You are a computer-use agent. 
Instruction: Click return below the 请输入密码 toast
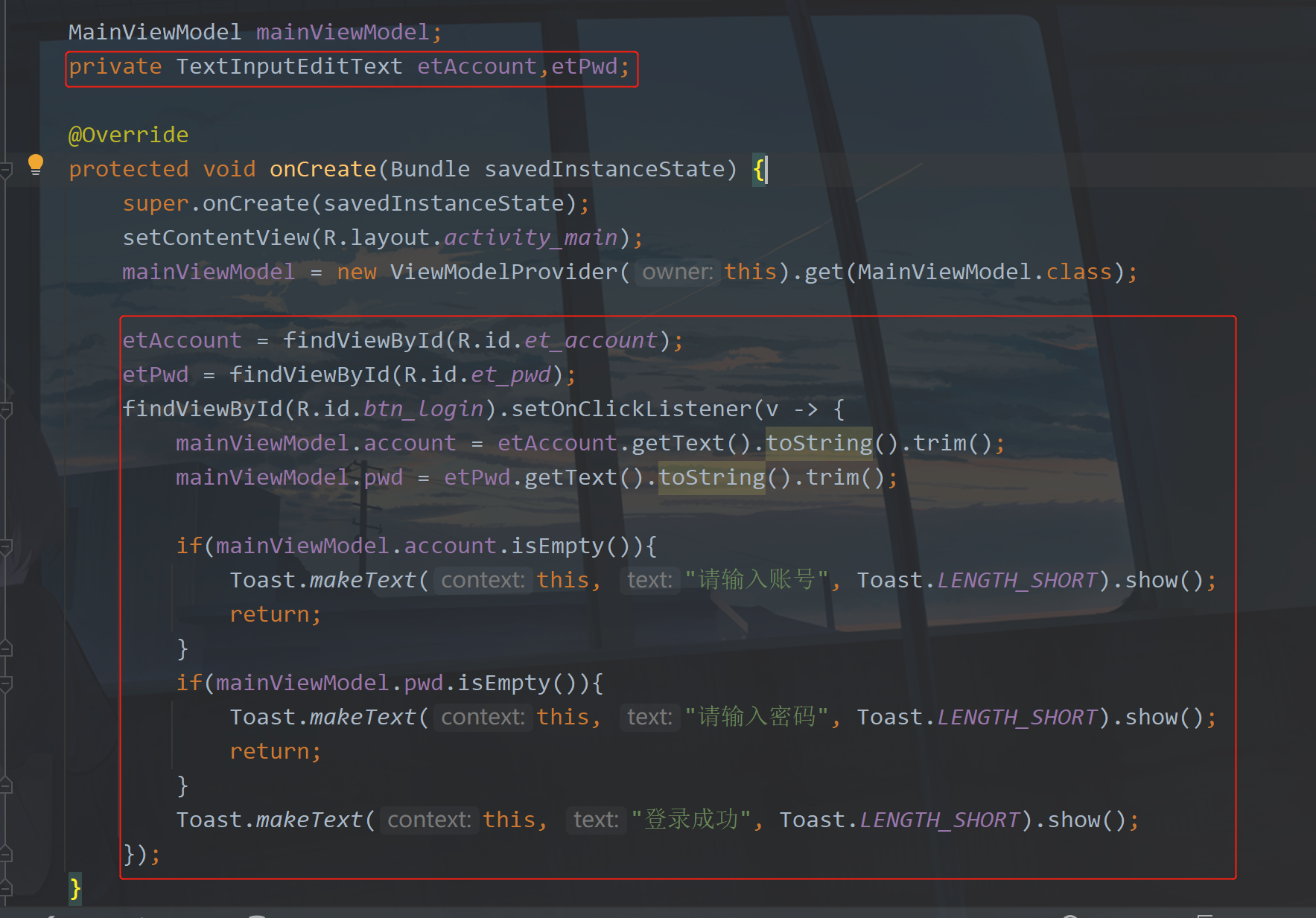pyautogui.click(x=270, y=751)
